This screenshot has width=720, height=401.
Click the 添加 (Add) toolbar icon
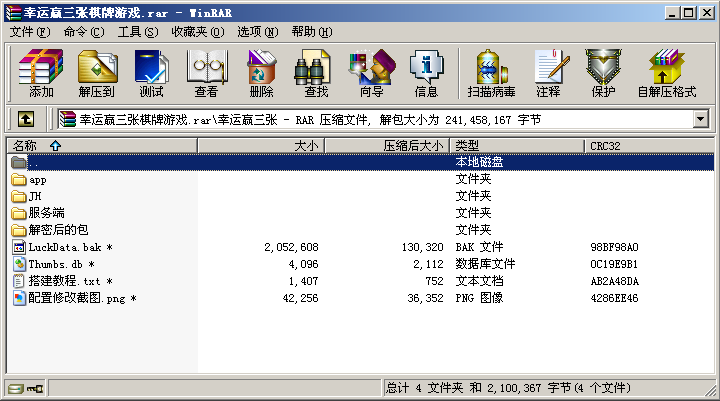pos(41,74)
